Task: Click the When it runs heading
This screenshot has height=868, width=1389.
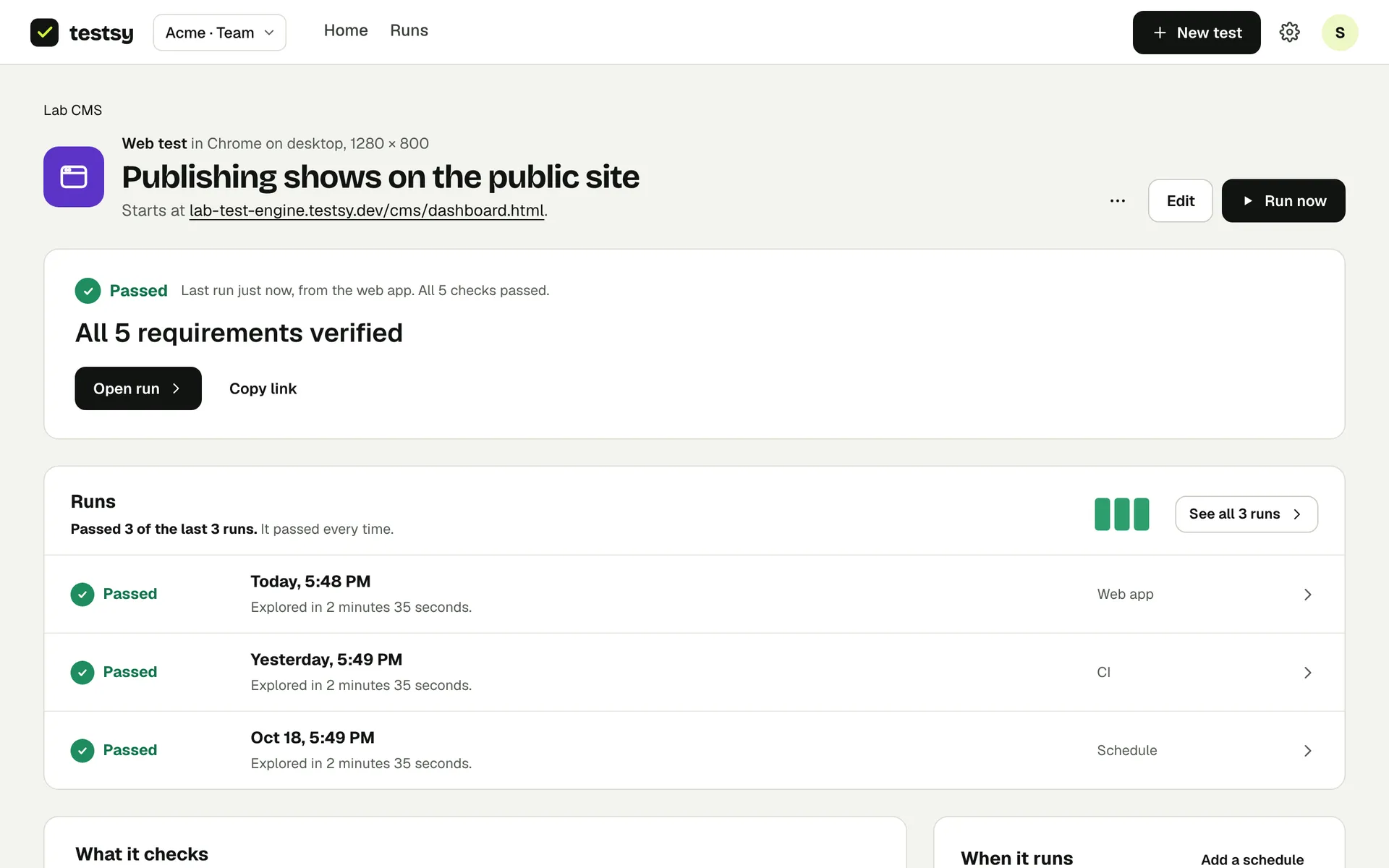Action: click(1016, 858)
